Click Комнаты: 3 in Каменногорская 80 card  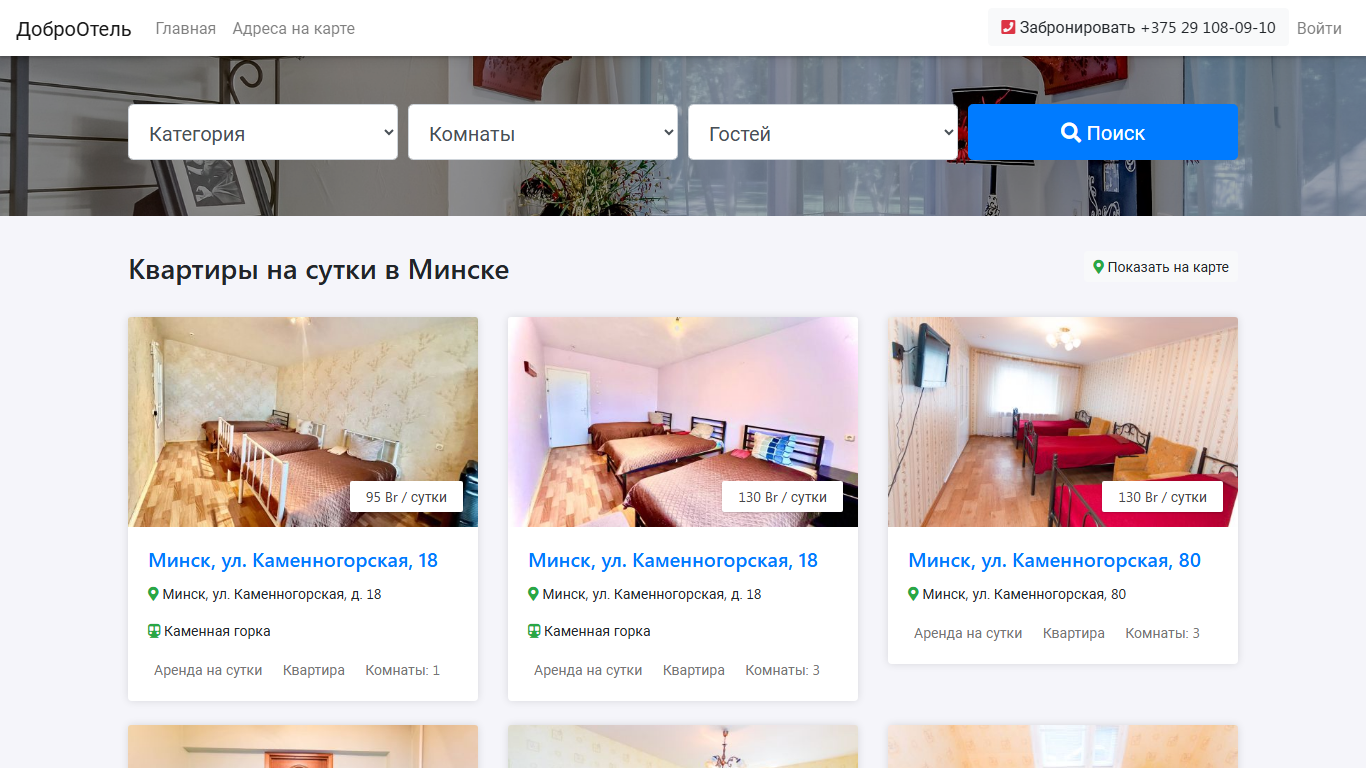pos(1162,633)
